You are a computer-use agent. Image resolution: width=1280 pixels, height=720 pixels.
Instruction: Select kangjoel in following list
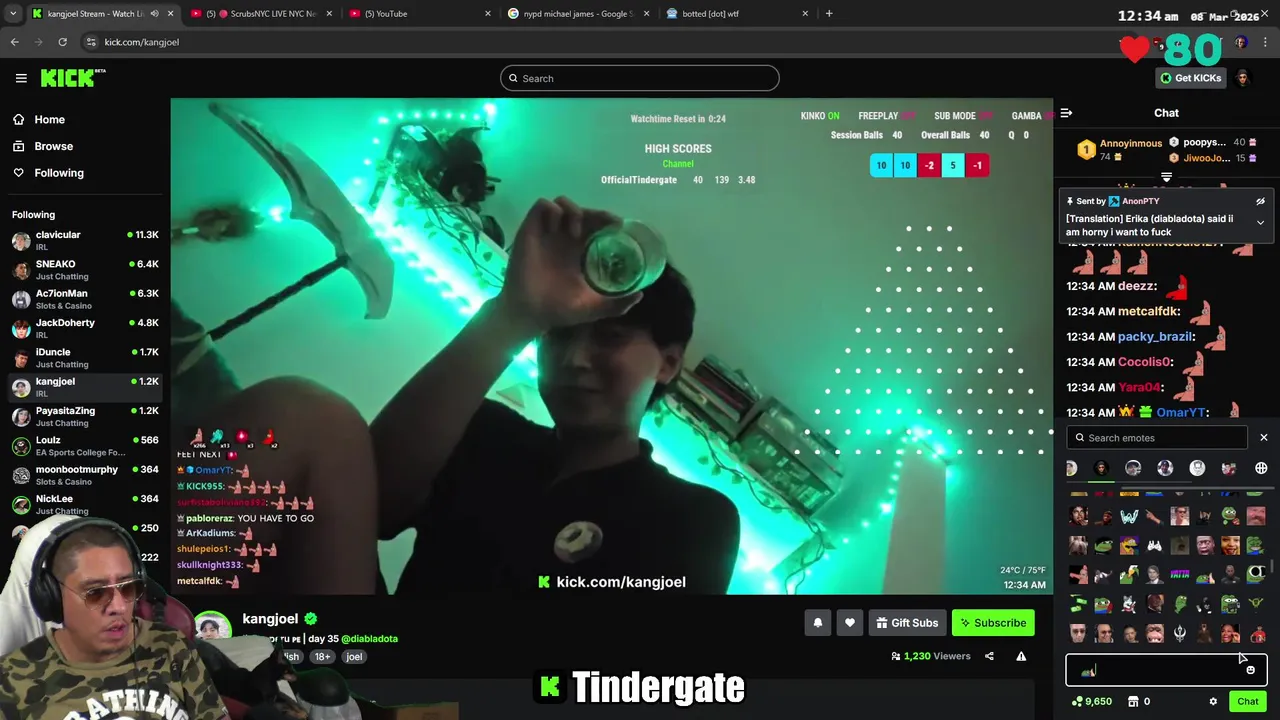[x=85, y=386]
